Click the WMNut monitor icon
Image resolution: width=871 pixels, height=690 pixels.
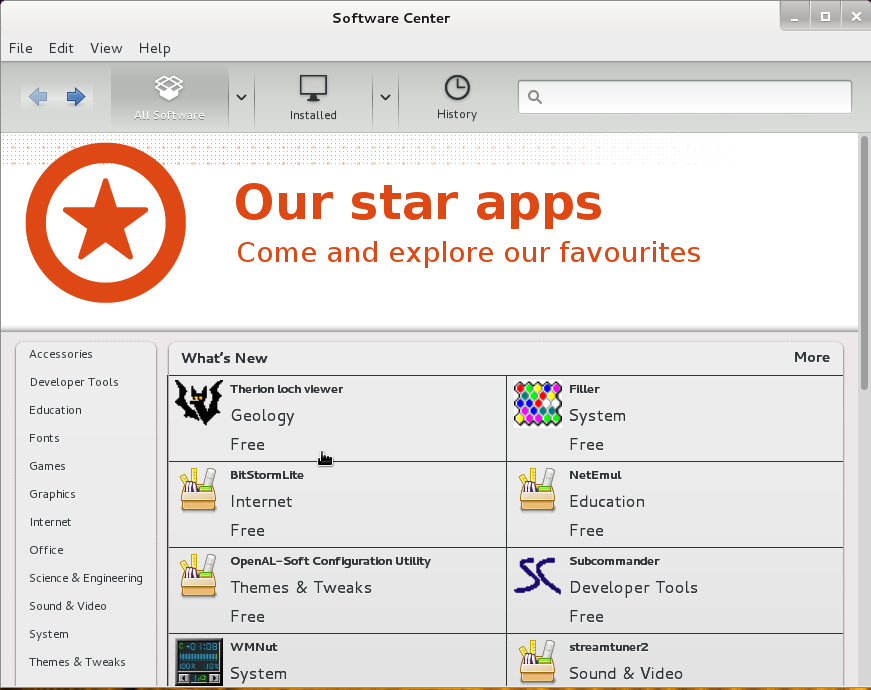click(199, 662)
